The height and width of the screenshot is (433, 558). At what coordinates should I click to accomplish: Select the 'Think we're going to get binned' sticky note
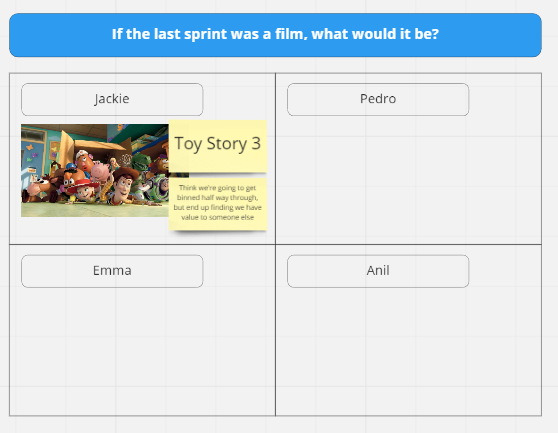[218, 204]
